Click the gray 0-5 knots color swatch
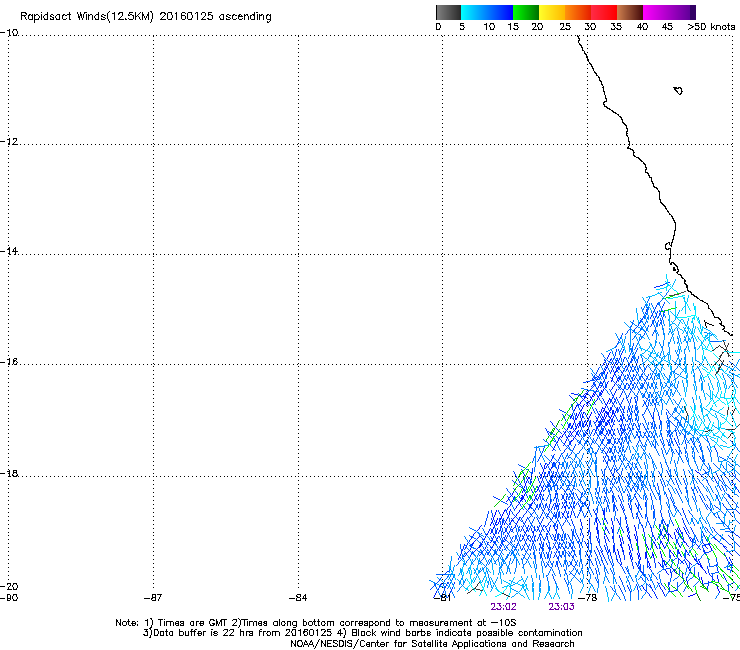Viewport: 740px width, 650px height. (x=448, y=12)
